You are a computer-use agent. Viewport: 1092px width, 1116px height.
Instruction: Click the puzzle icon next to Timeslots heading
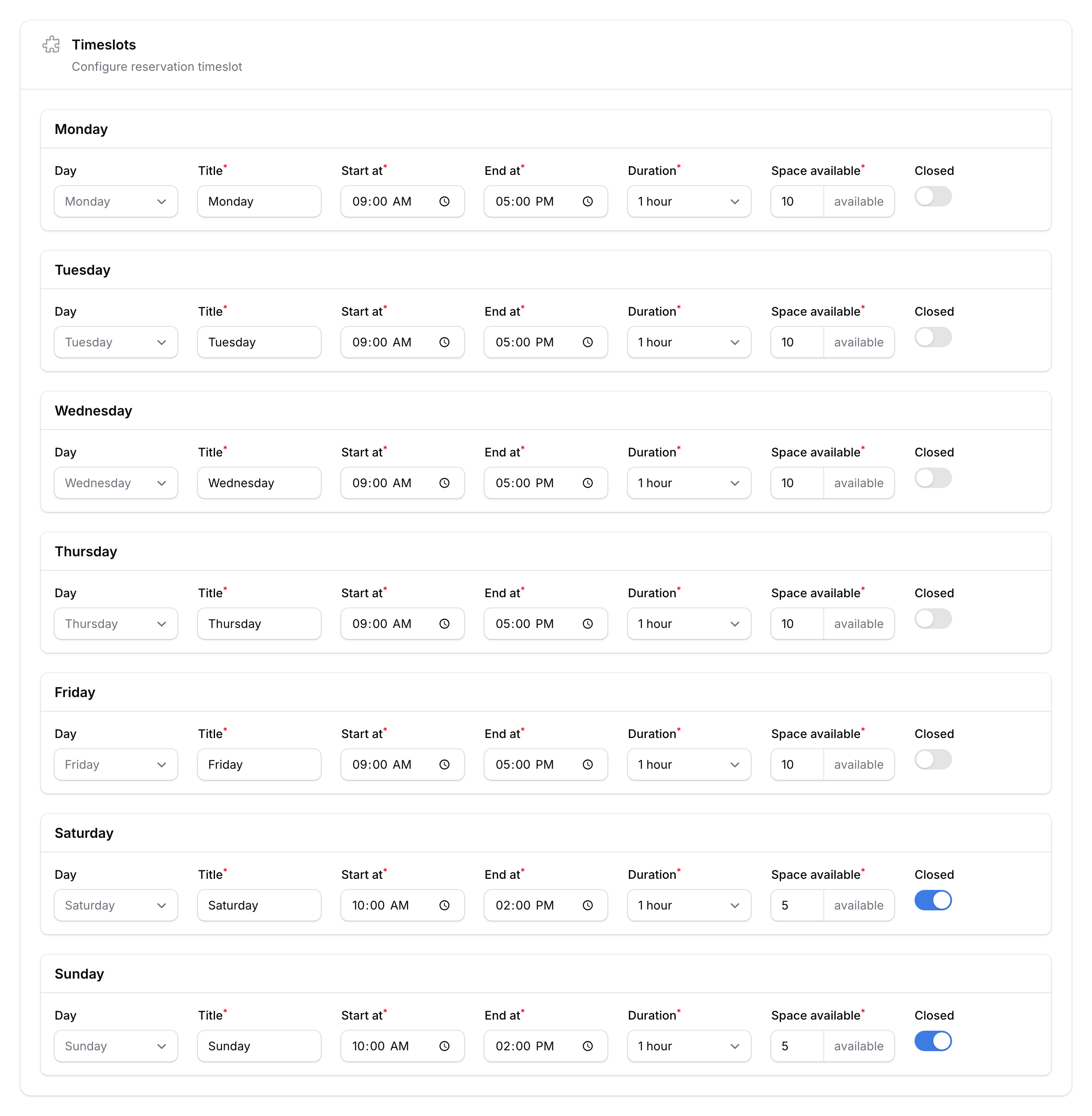51,44
